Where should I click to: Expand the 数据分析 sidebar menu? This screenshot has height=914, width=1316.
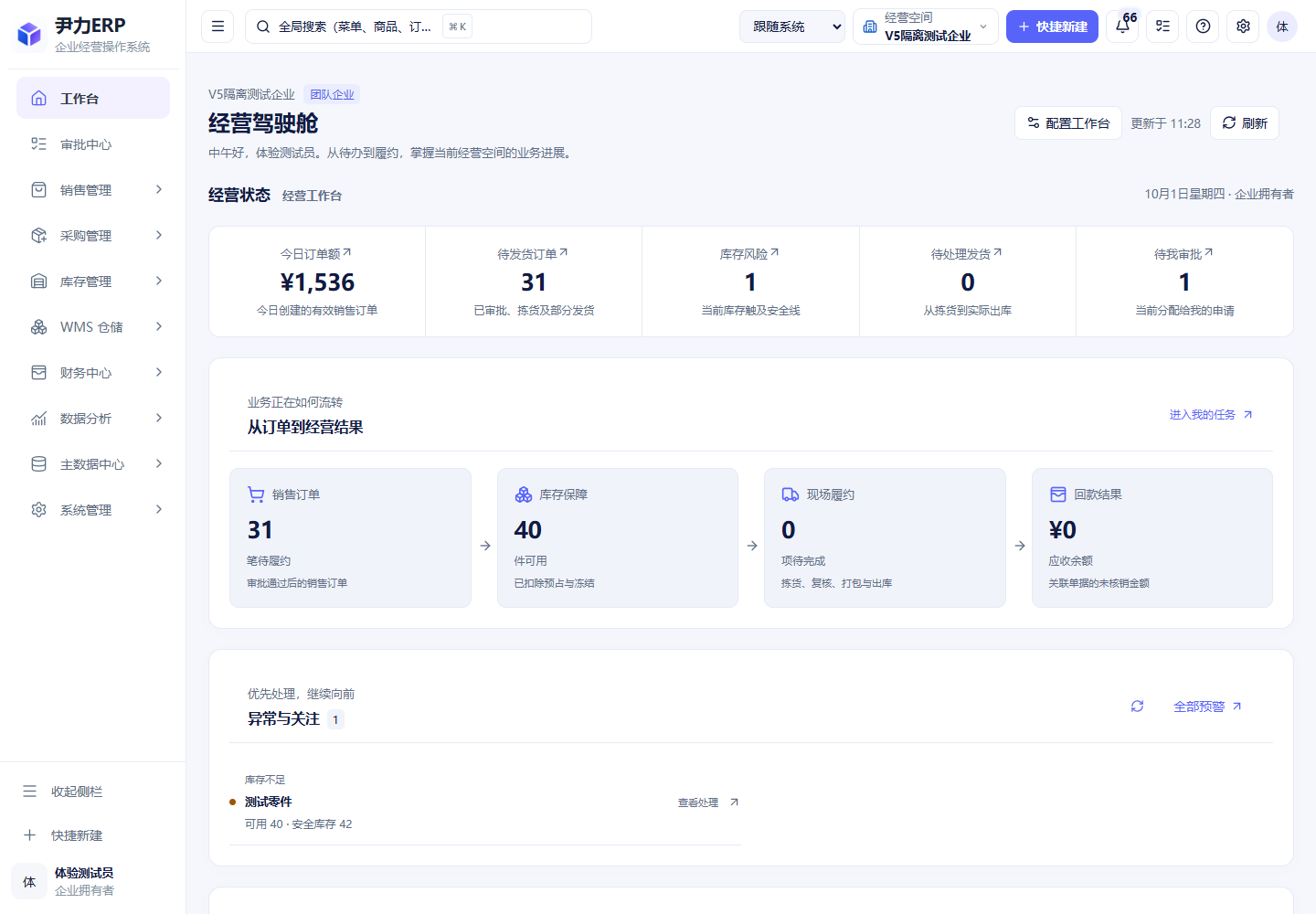tap(93, 419)
